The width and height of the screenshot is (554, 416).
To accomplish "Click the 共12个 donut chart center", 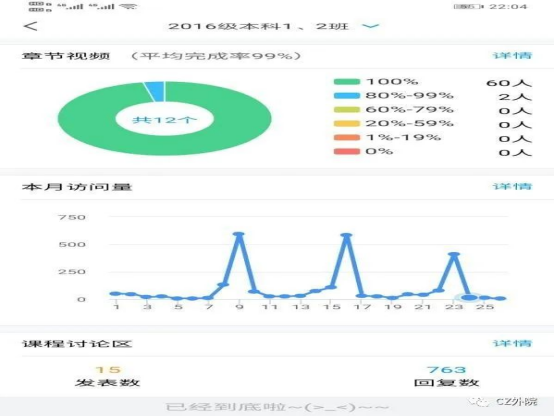I will pyautogui.click(x=165, y=119).
